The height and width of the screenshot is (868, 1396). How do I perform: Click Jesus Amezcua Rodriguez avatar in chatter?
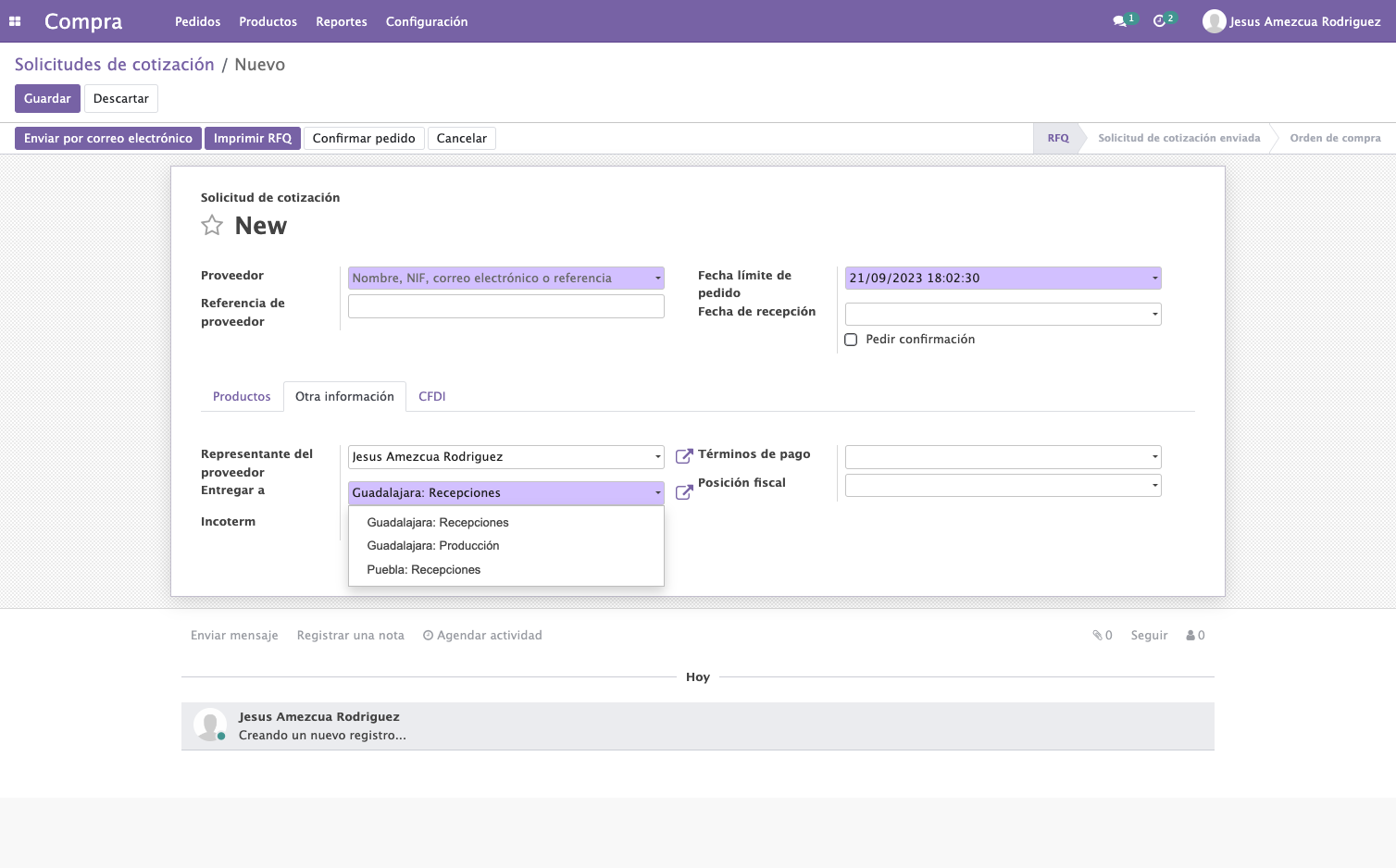coord(210,725)
